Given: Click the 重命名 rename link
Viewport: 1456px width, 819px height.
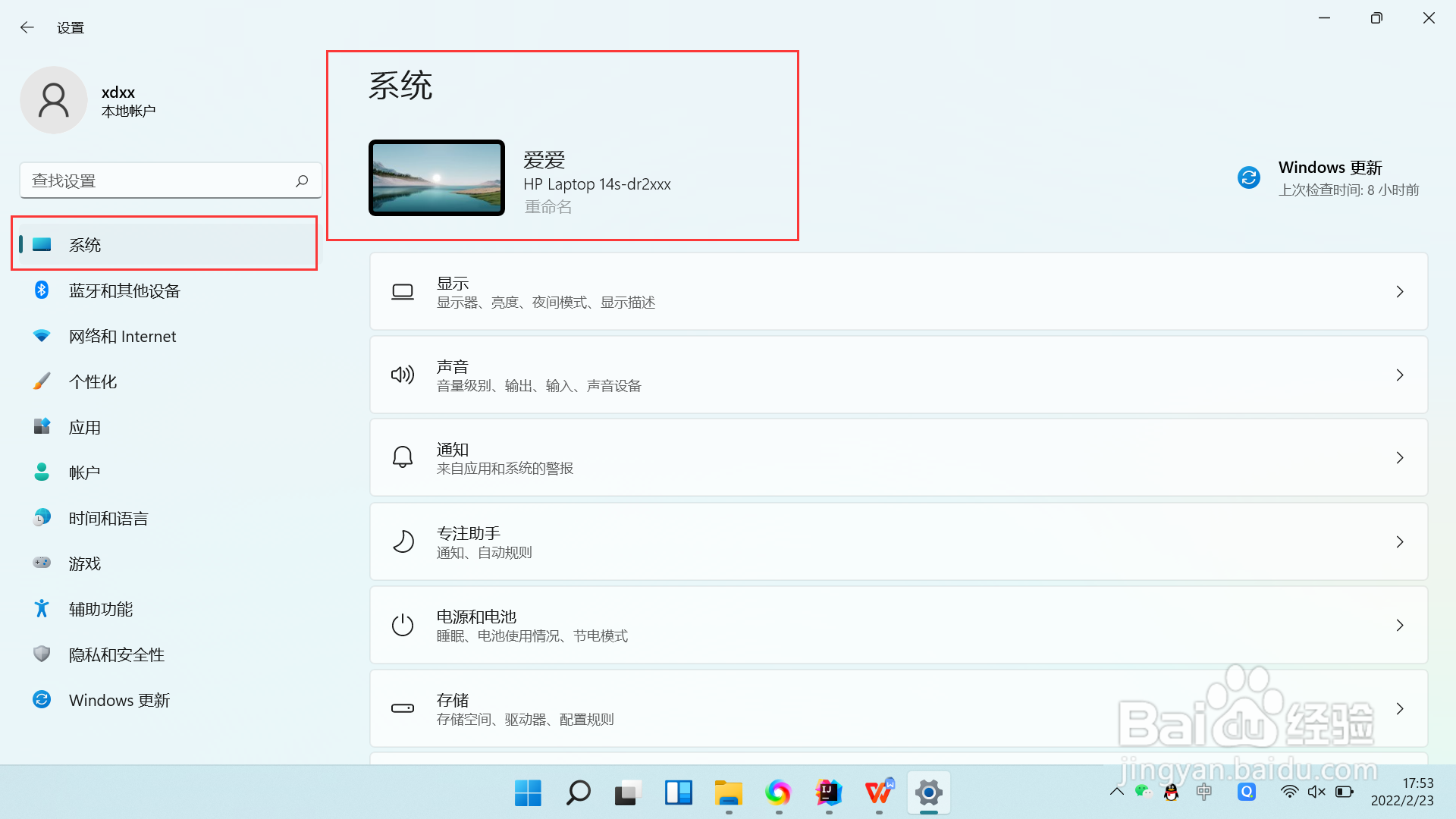Looking at the screenshot, I should point(548,207).
